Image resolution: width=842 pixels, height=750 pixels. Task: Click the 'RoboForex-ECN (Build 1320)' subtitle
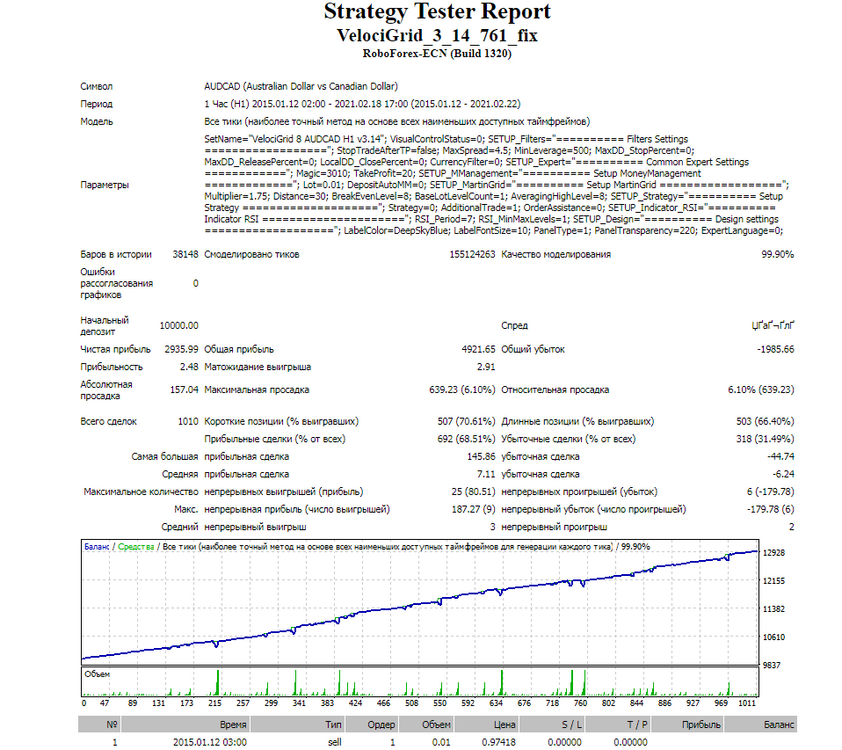click(x=437, y=53)
